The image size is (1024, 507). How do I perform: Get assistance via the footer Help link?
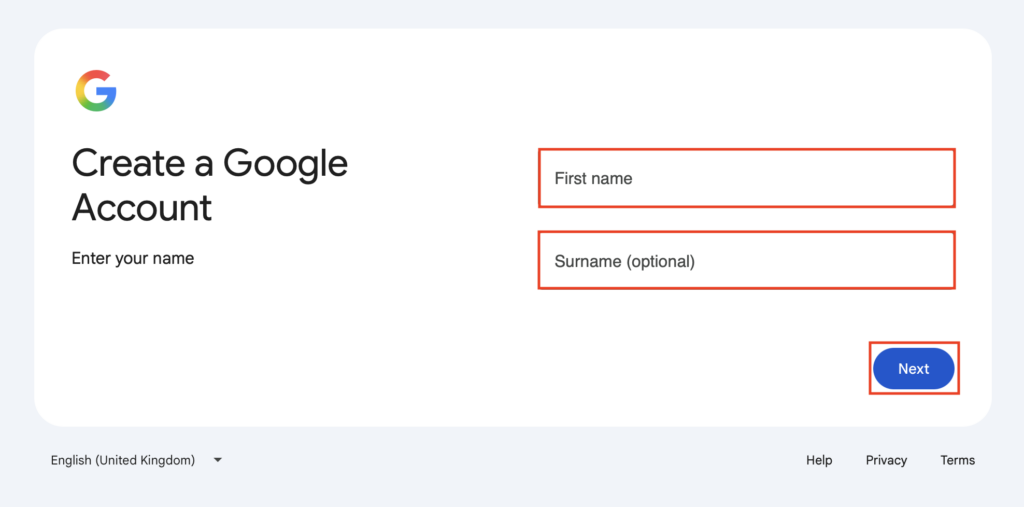tap(819, 460)
